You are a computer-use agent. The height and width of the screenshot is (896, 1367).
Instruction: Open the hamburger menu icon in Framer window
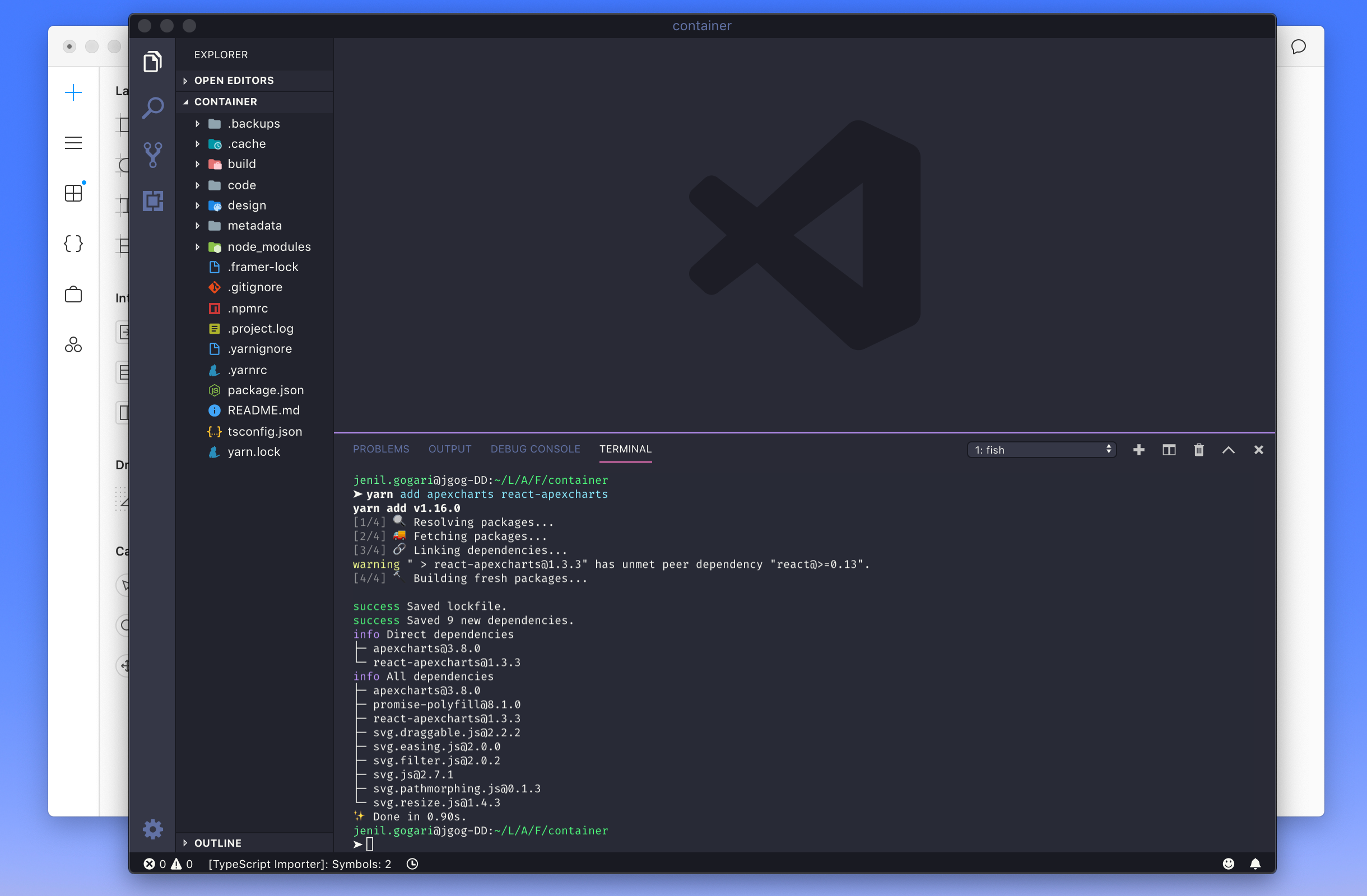pyautogui.click(x=73, y=143)
